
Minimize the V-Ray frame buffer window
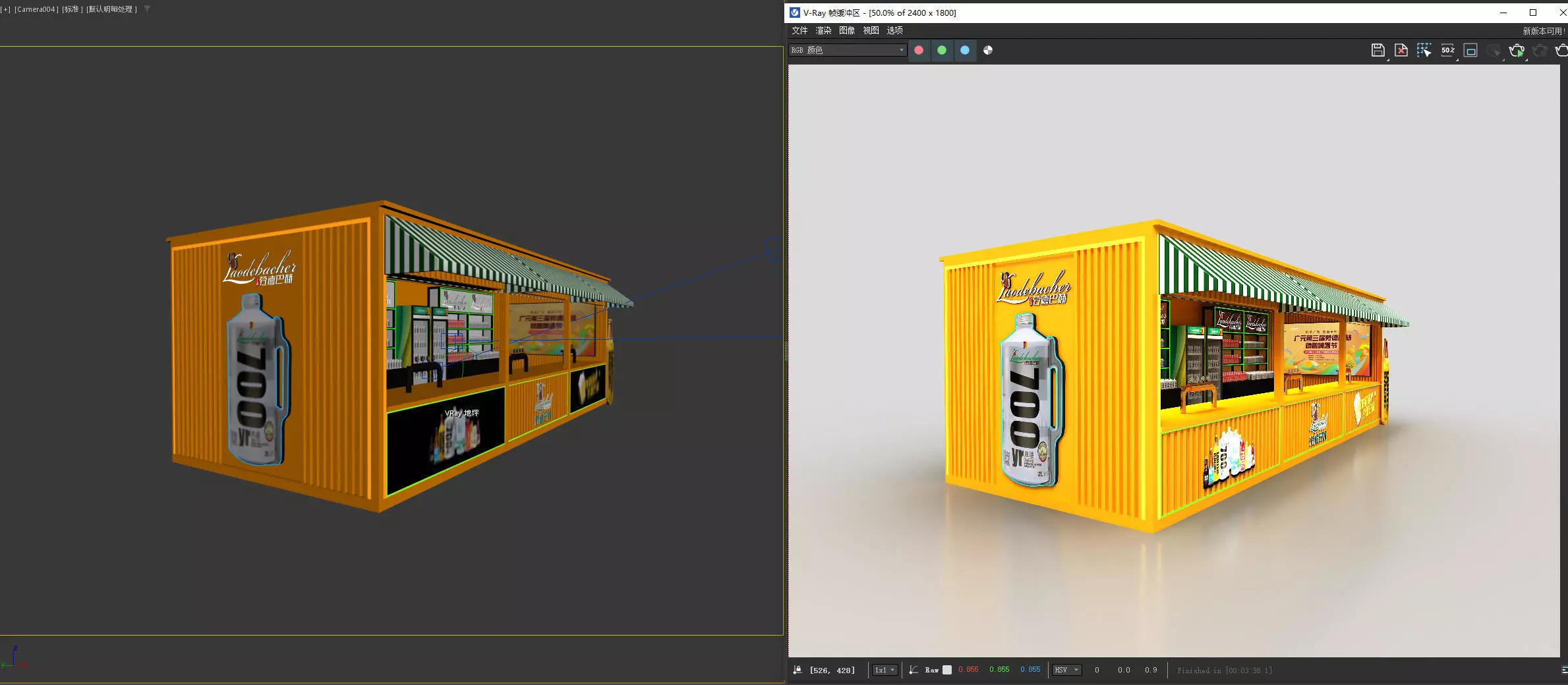[1503, 13]
